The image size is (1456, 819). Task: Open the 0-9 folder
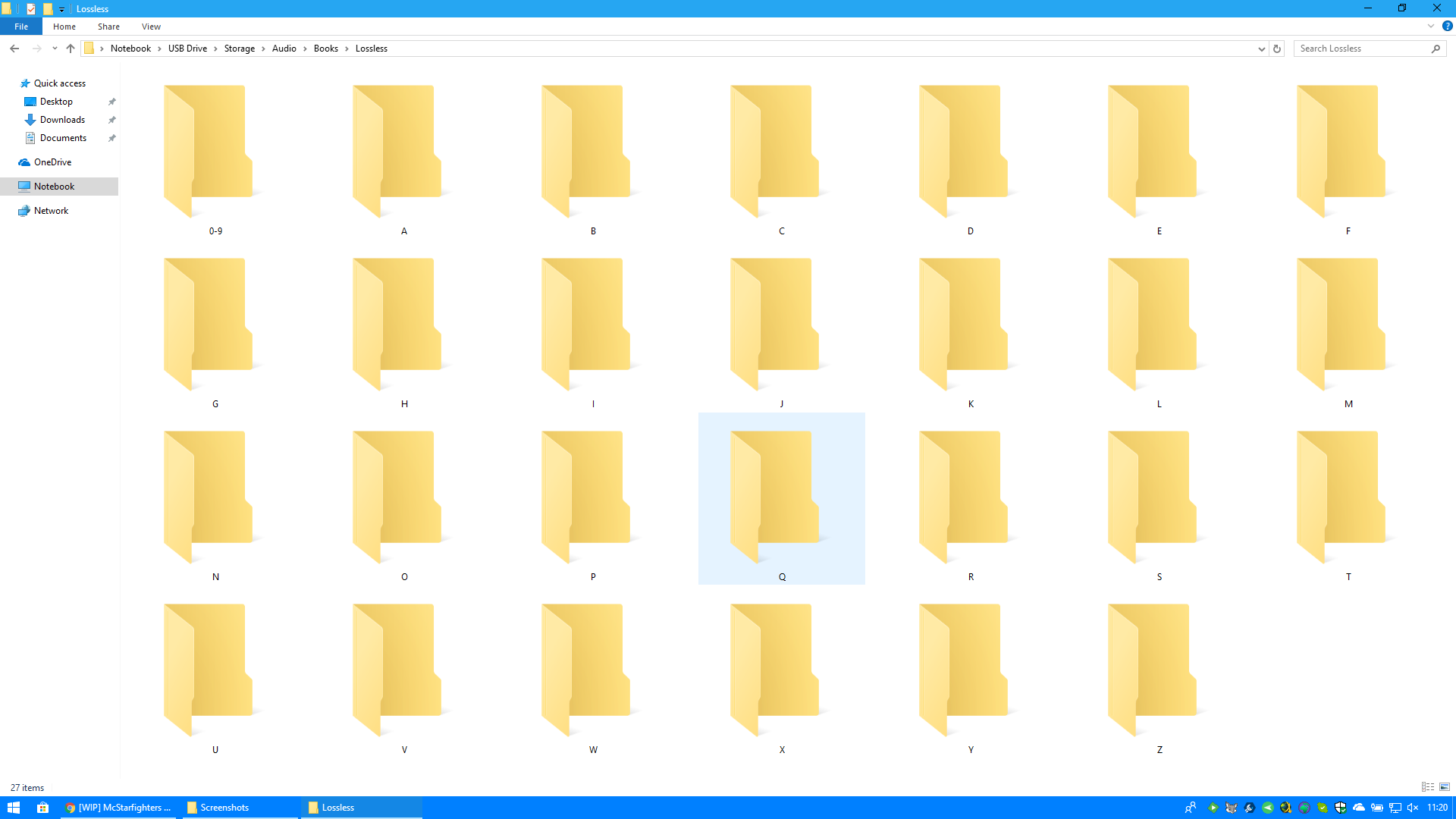point(215,152)
